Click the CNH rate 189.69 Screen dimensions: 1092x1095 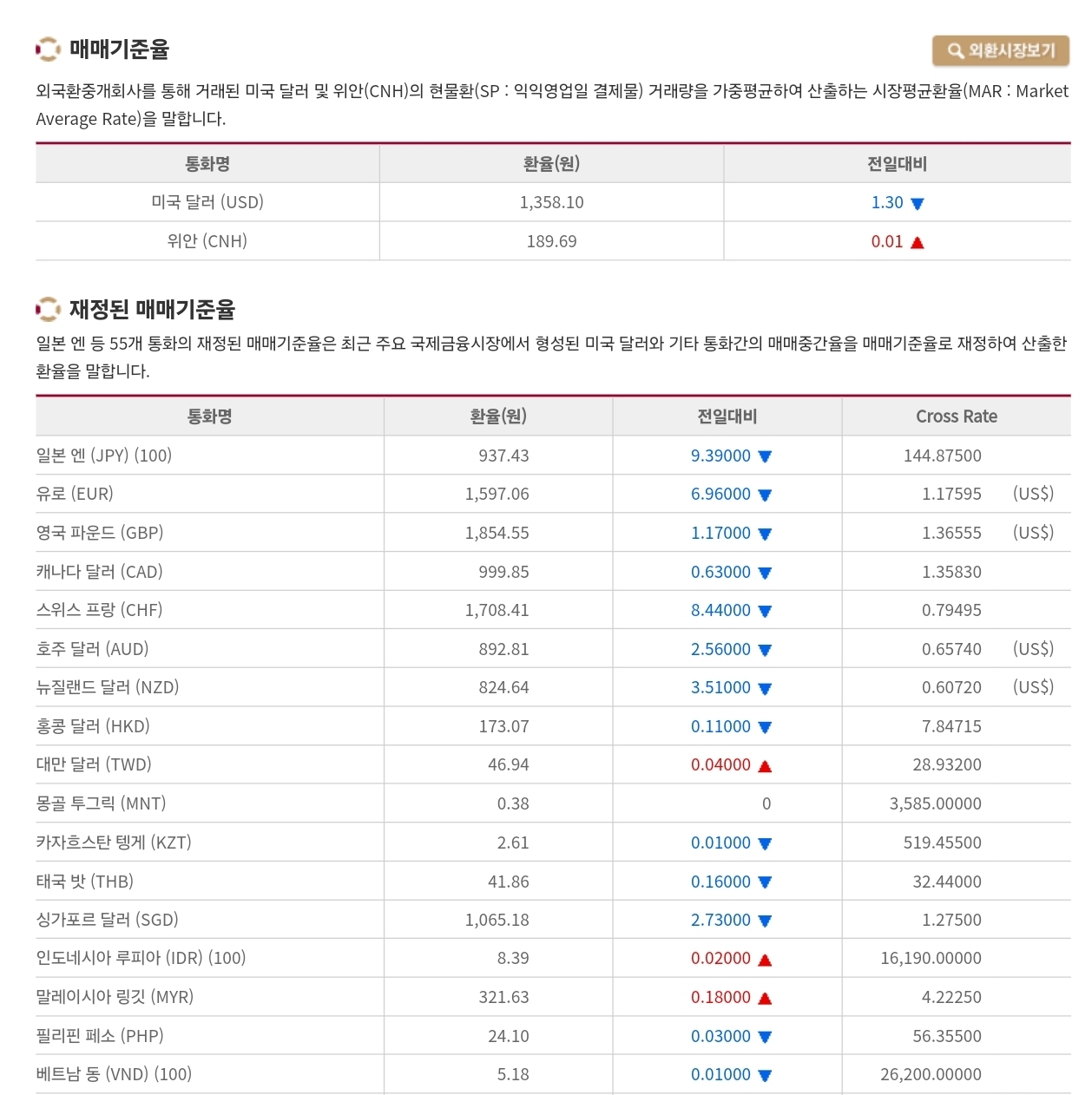tap(551, 241)
